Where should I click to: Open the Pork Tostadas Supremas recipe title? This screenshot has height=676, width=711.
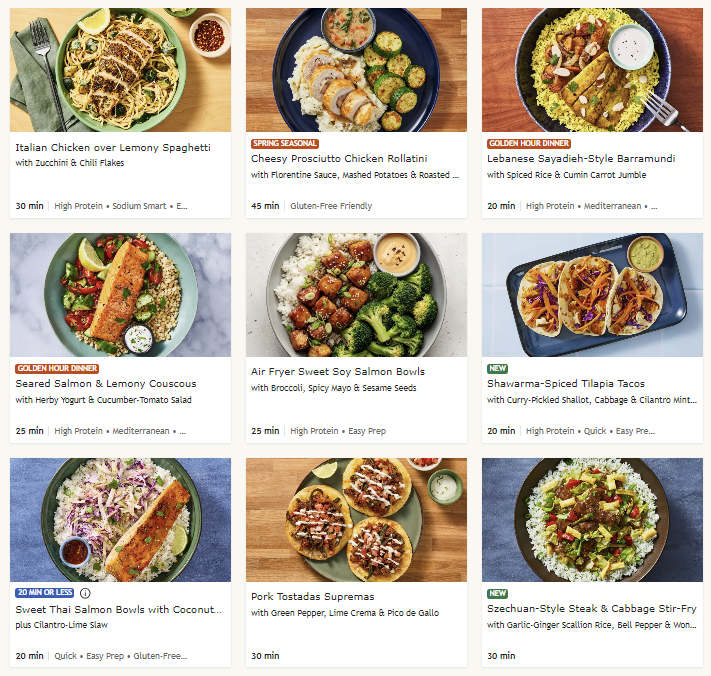[x=313, y=596]
